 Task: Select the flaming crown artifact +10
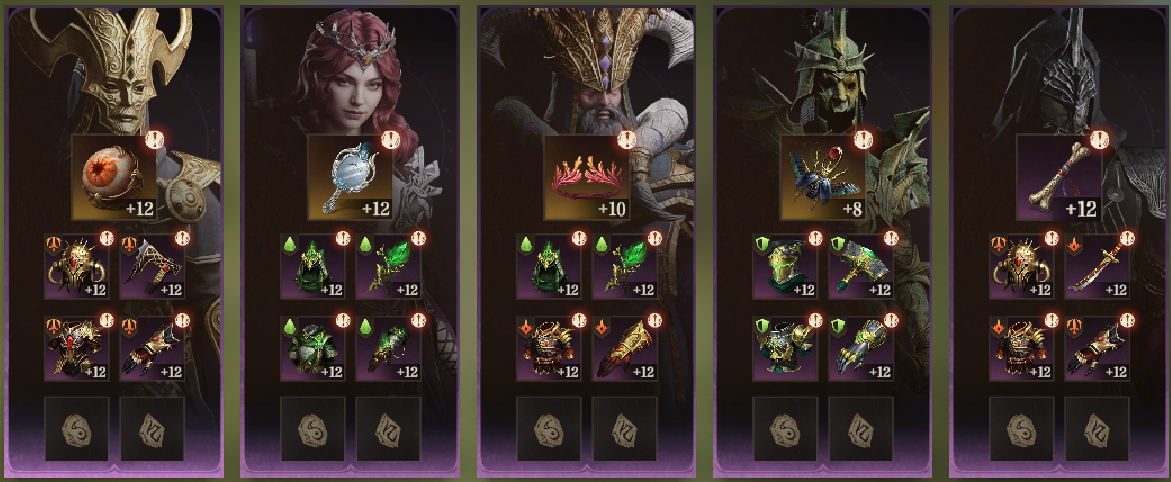click(587, 177)
